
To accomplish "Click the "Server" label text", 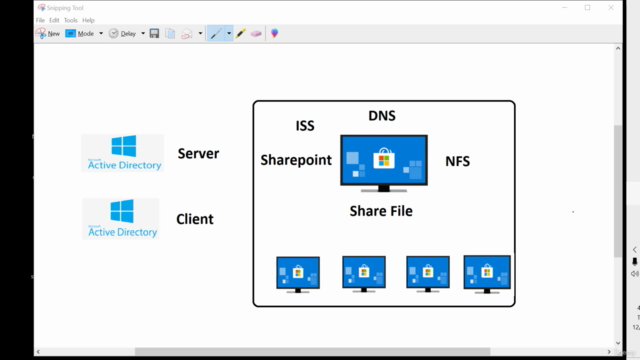I will pos(198,153).
